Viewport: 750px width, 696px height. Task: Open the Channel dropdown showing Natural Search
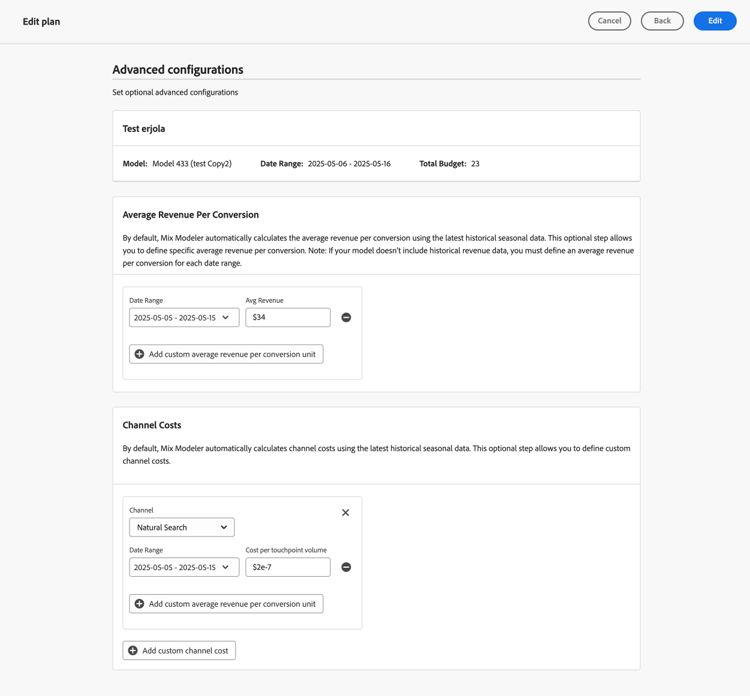point(181,528)
